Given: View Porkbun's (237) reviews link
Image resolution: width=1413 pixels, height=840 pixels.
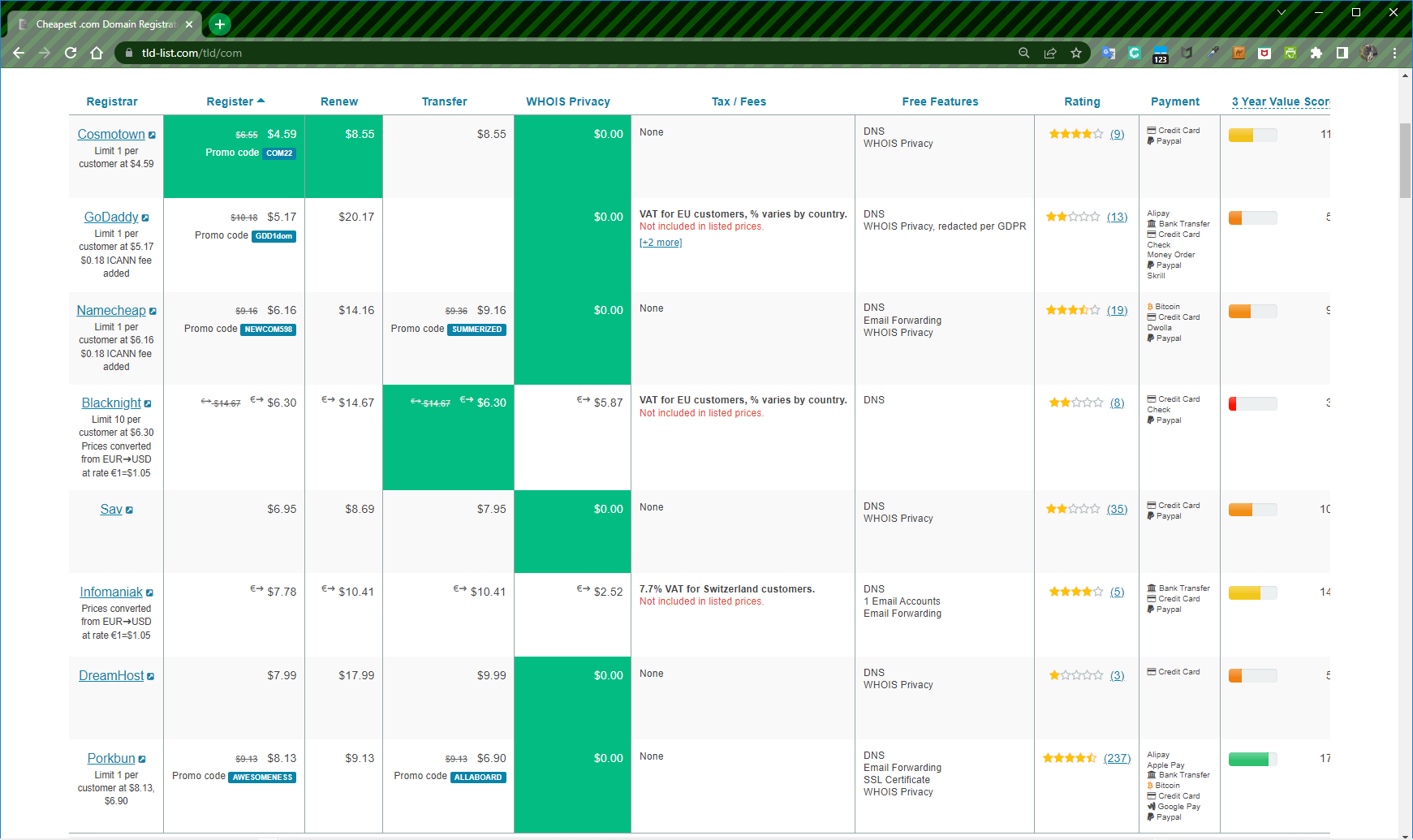Looking at the screenshot, I should [x=1116, y=757].
